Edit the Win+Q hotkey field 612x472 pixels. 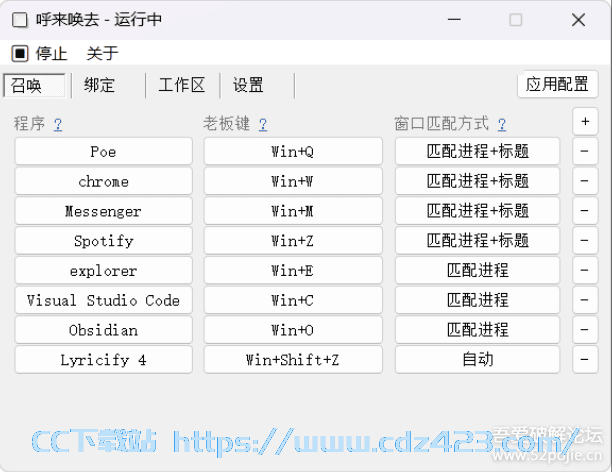tap(293, 151)
